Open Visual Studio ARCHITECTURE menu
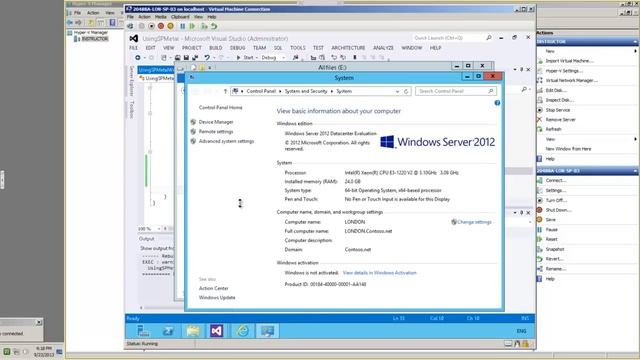The image size is (640, 360). pyautogui.click(x=348, y=48)
